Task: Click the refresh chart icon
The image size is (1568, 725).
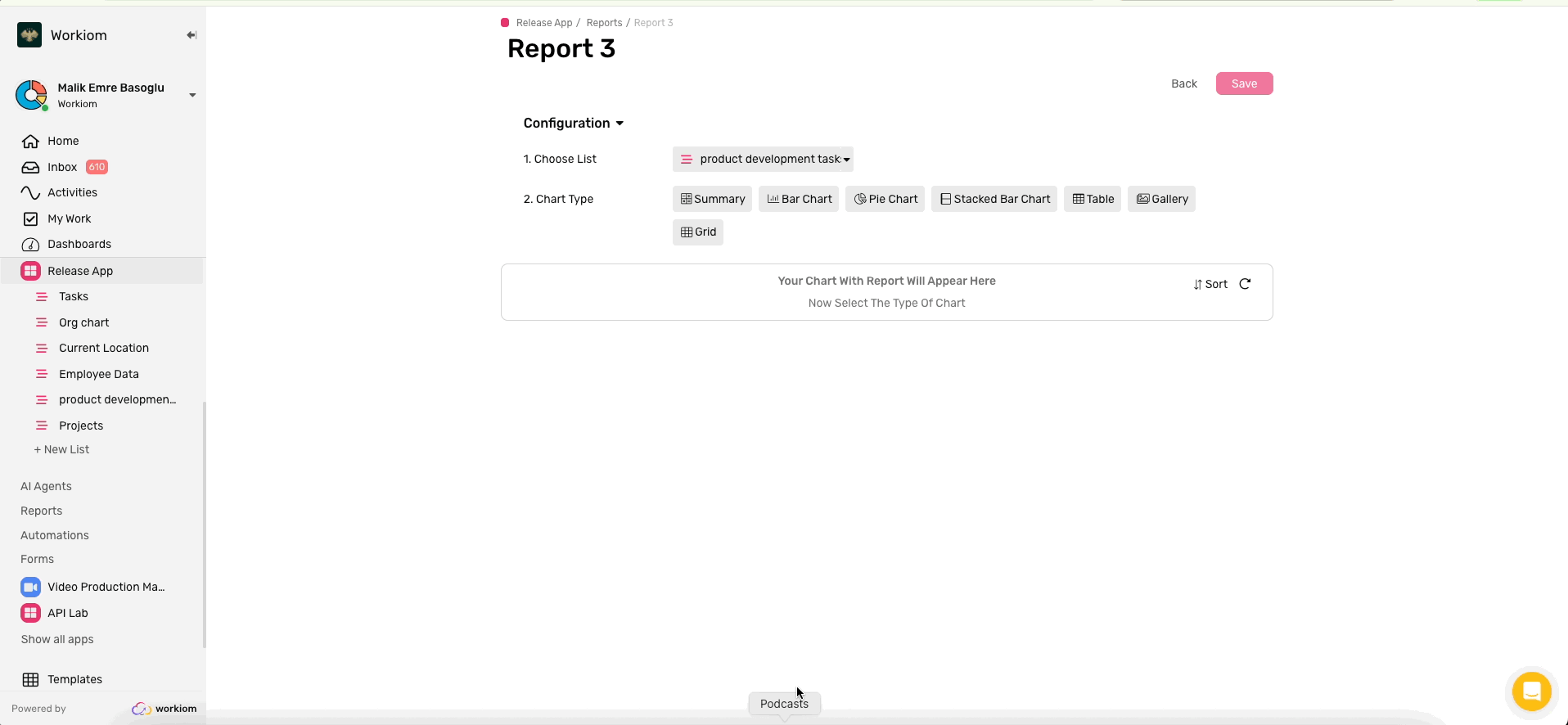Action: pyautogui.click(x=1245, y=284)
